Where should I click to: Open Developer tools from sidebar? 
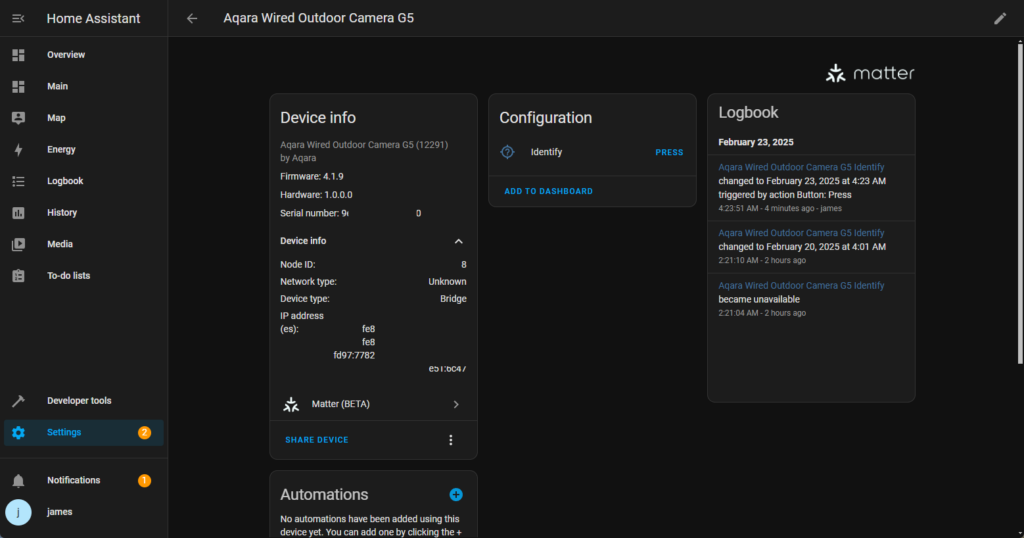pos(79,401)
